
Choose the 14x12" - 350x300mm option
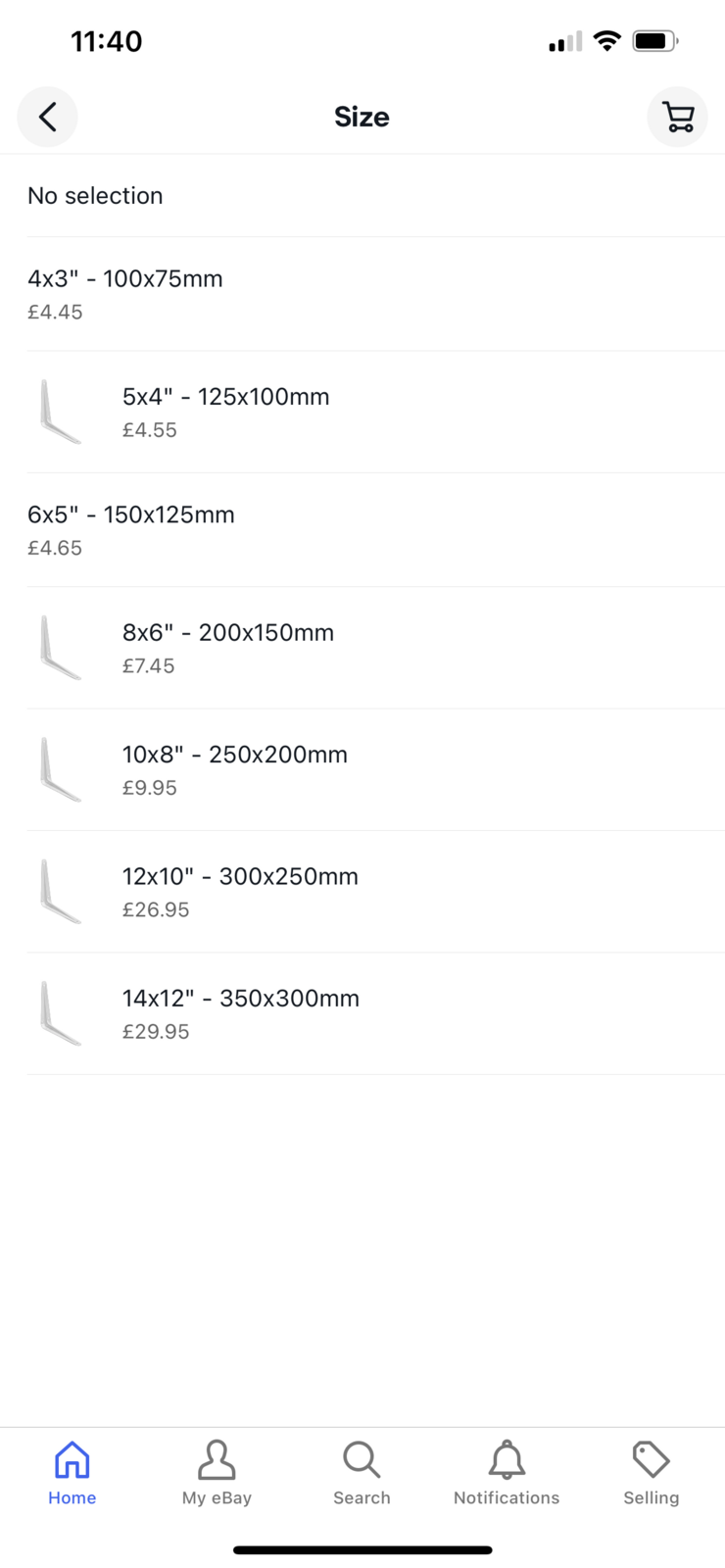pyautogui.click(x=241, y=1012)
